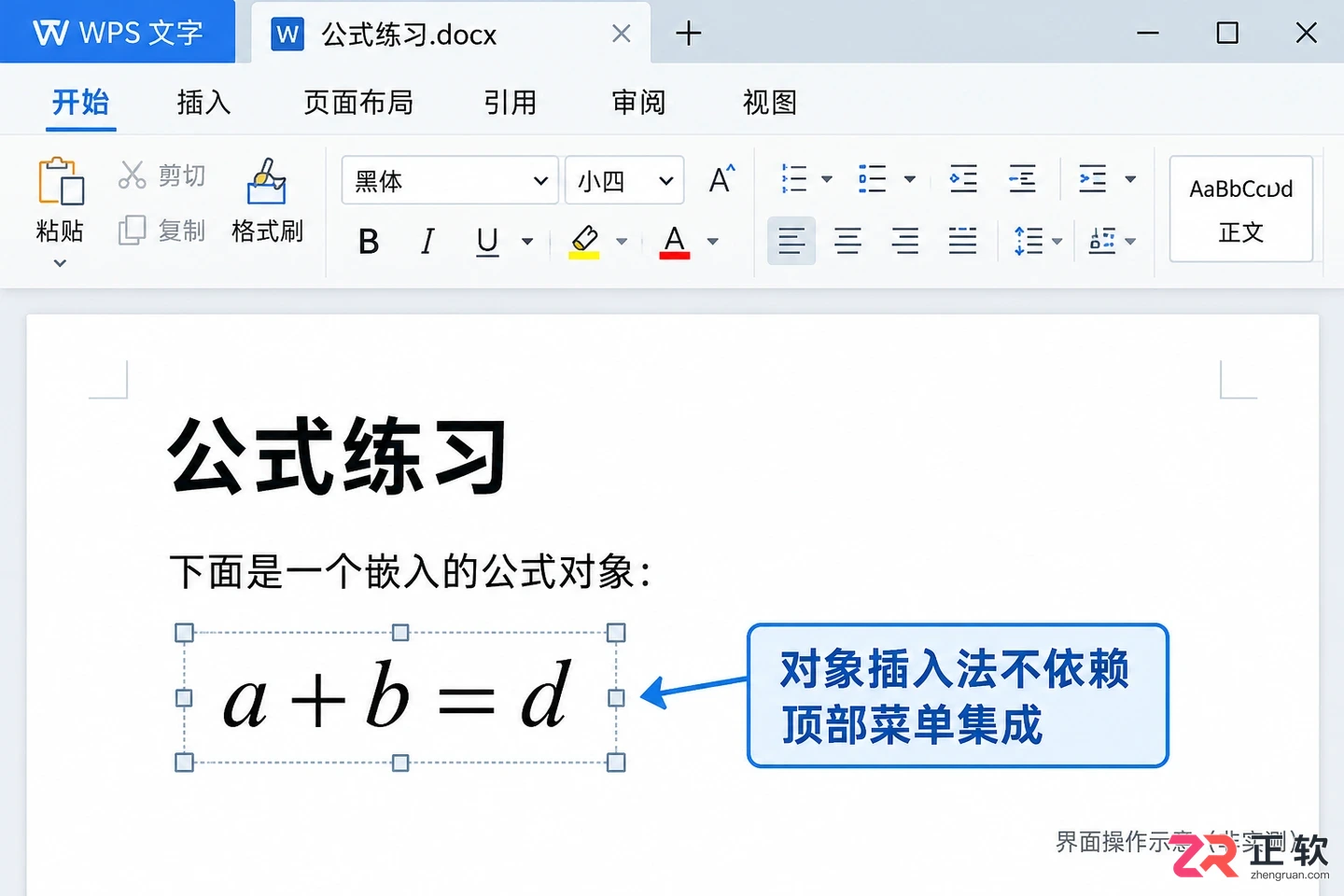1344x896 pixels.
Task: Open the dropdown beside indent options
Action: [1130, 179]
